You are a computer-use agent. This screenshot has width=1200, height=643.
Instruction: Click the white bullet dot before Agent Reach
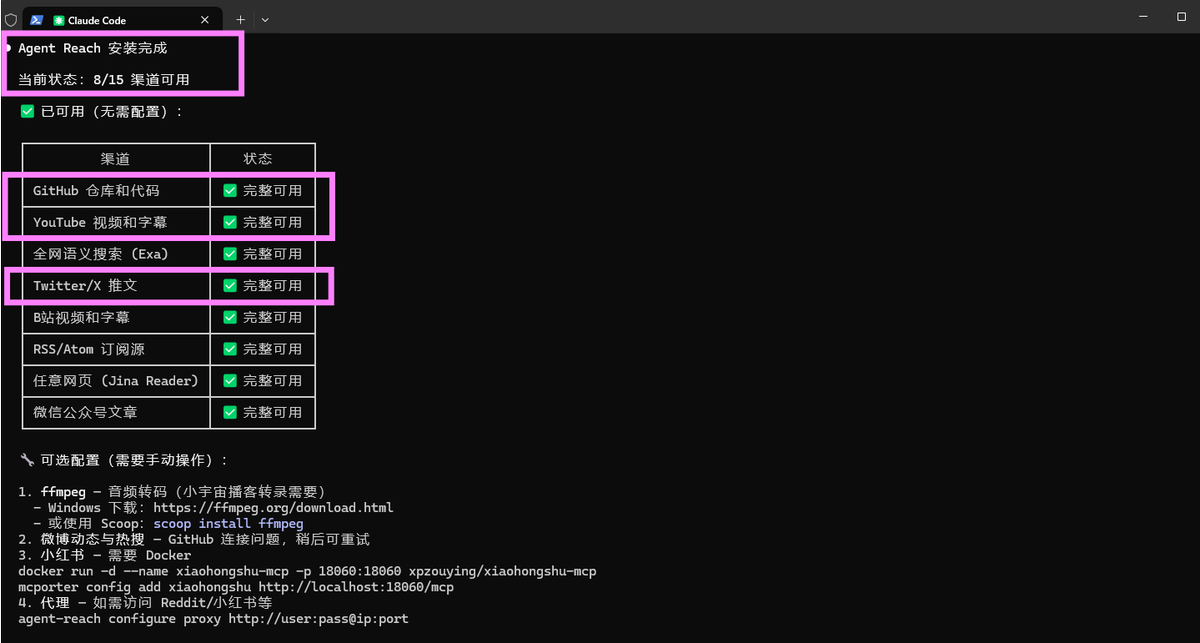click(7, 48)
